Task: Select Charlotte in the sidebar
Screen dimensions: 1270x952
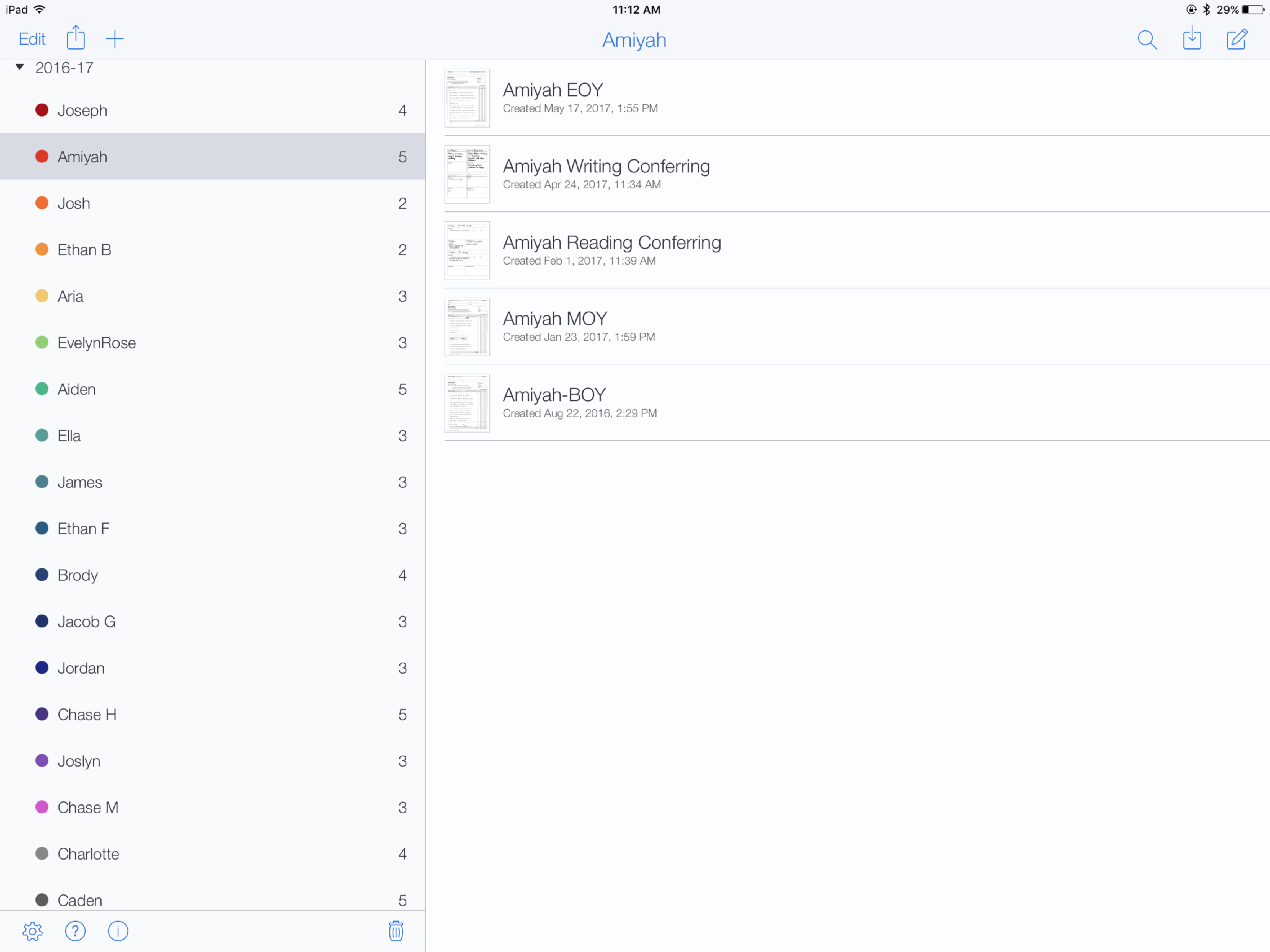Action: click(x=212, y=854)
